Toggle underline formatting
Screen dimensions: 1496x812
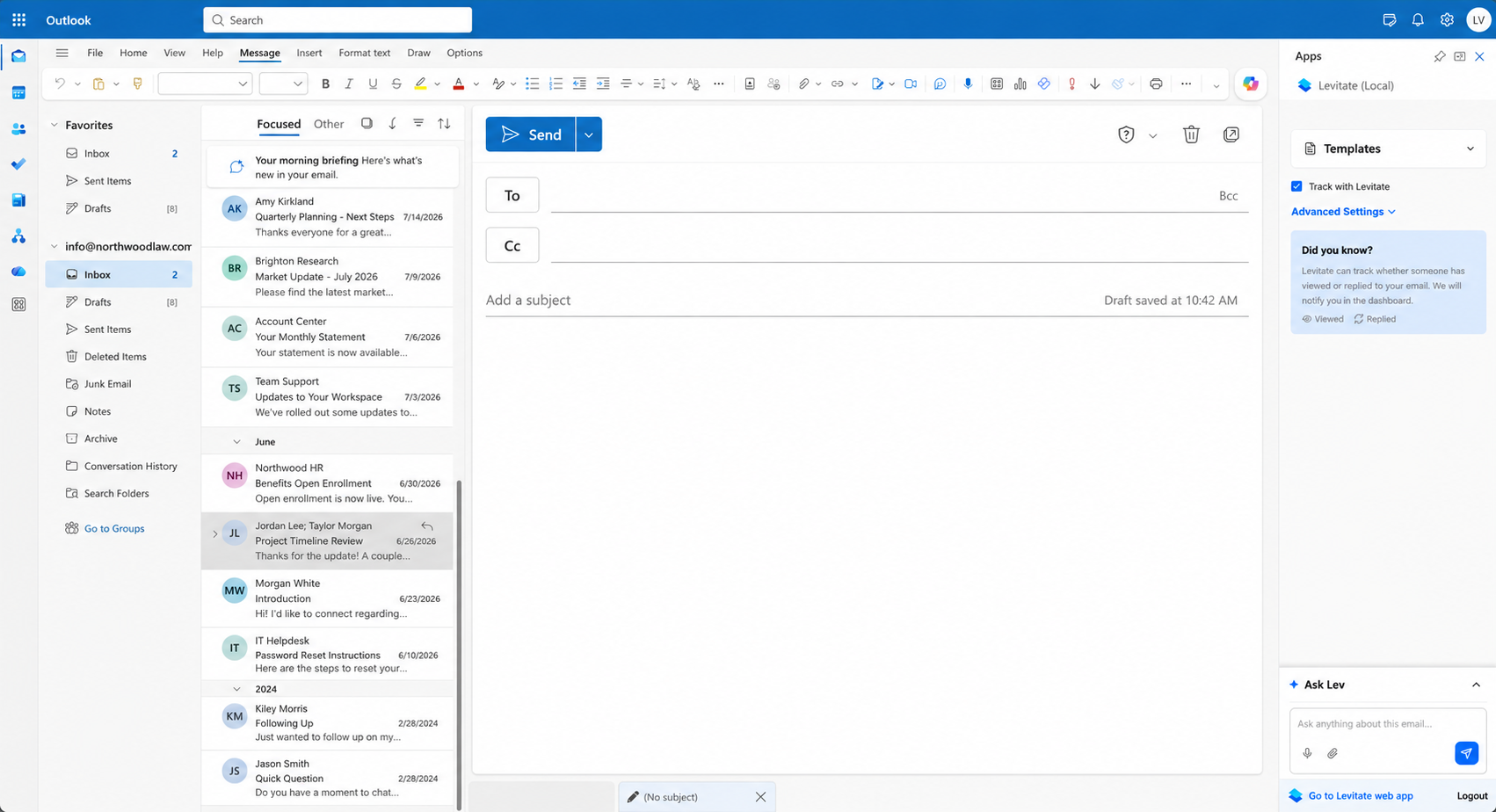tap(373, 84)
